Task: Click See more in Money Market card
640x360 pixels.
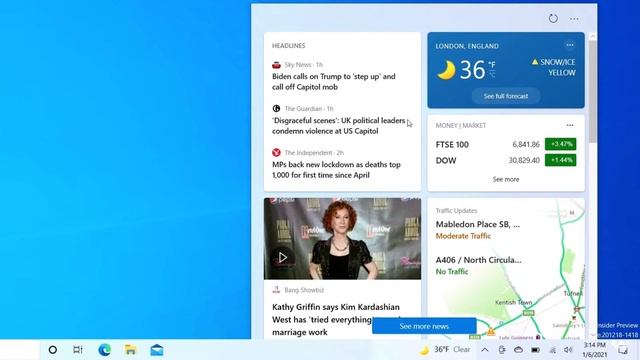Action: pos(506,179)
